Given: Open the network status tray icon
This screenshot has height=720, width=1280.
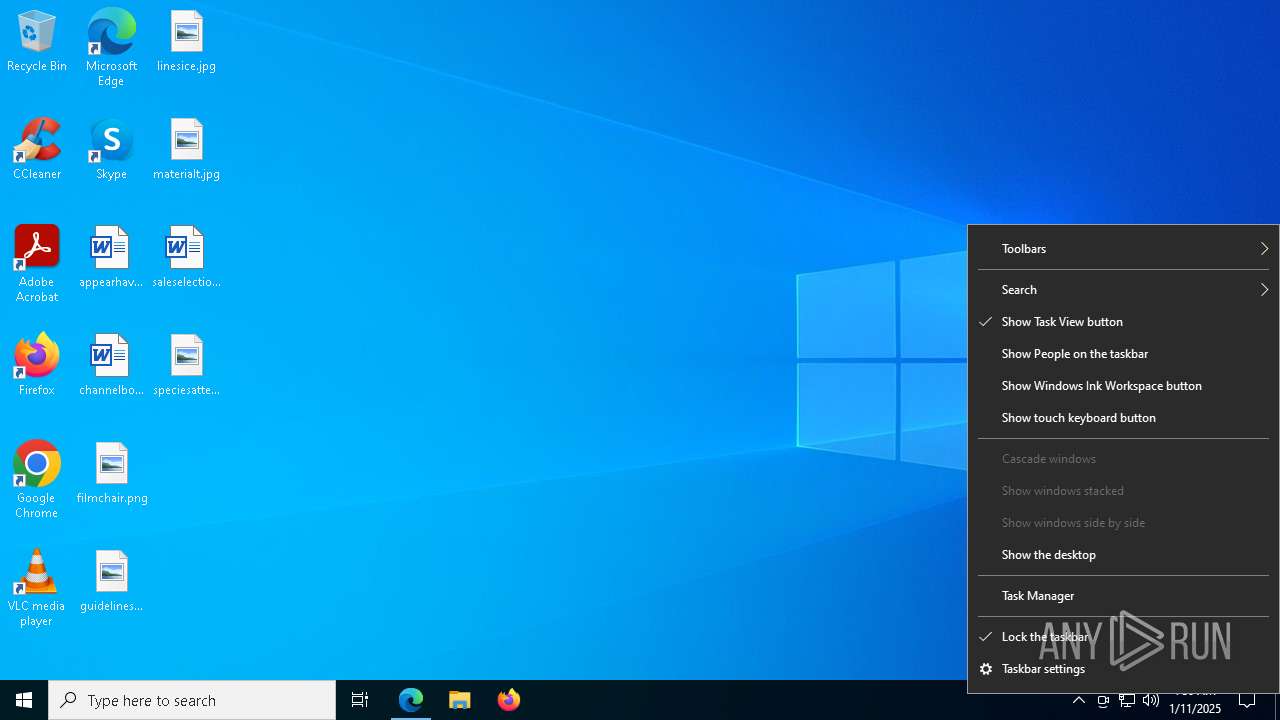Looking at the screenshot, I should [1127, 700].
